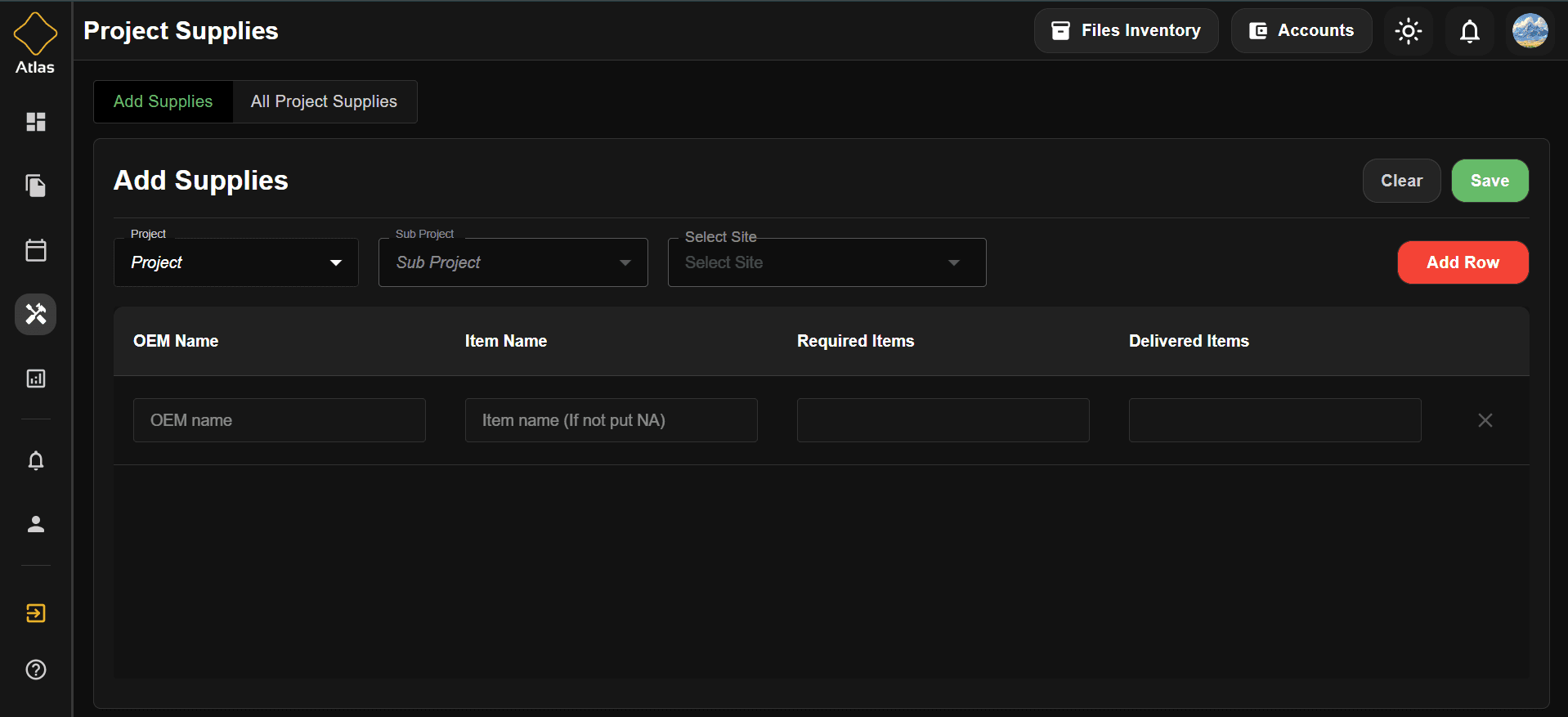Open the user profile icon in sidebar
This screenshot has height=717, width=1568.
click(x=35, y=524)
